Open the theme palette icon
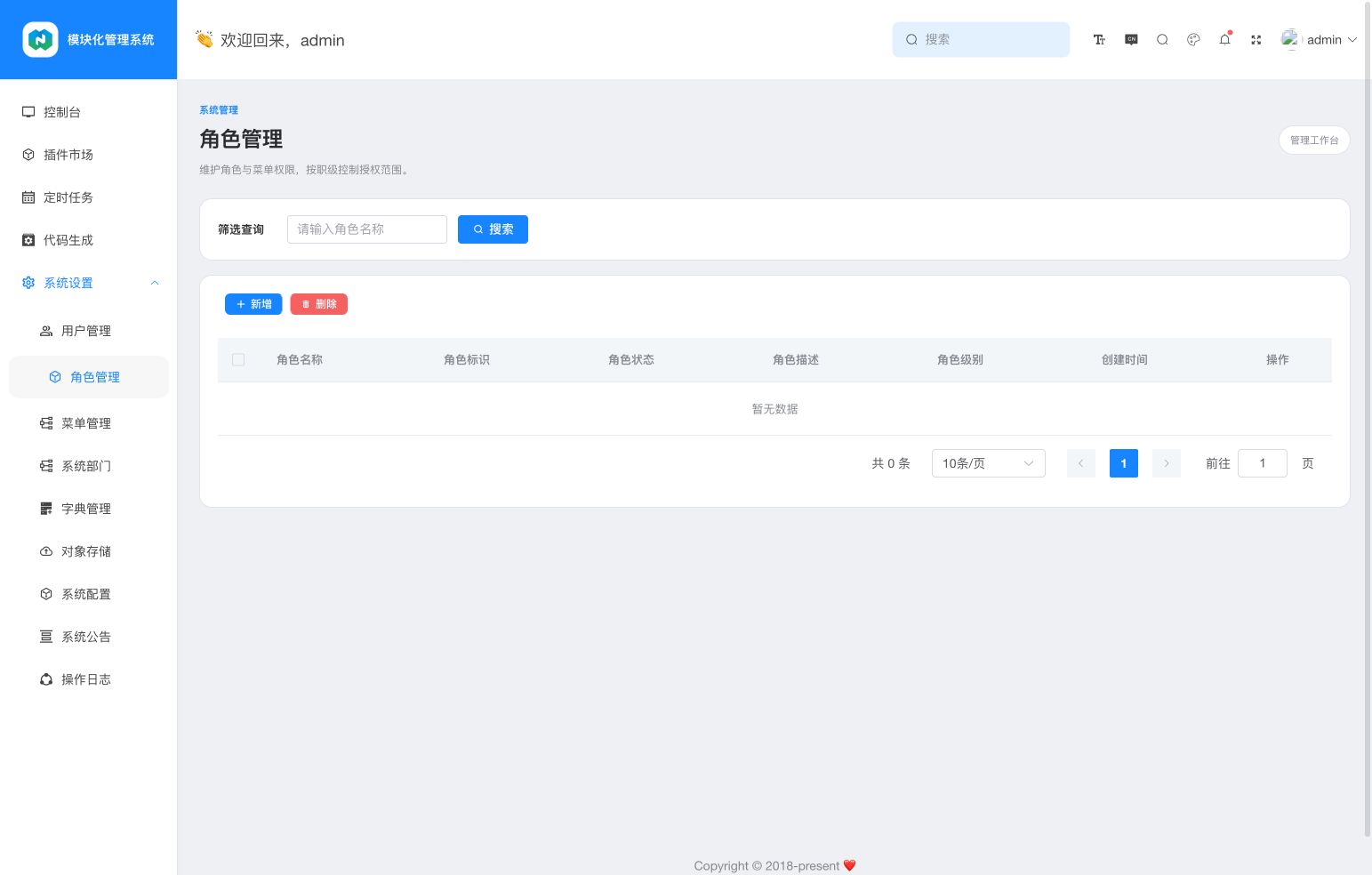 1193,40
